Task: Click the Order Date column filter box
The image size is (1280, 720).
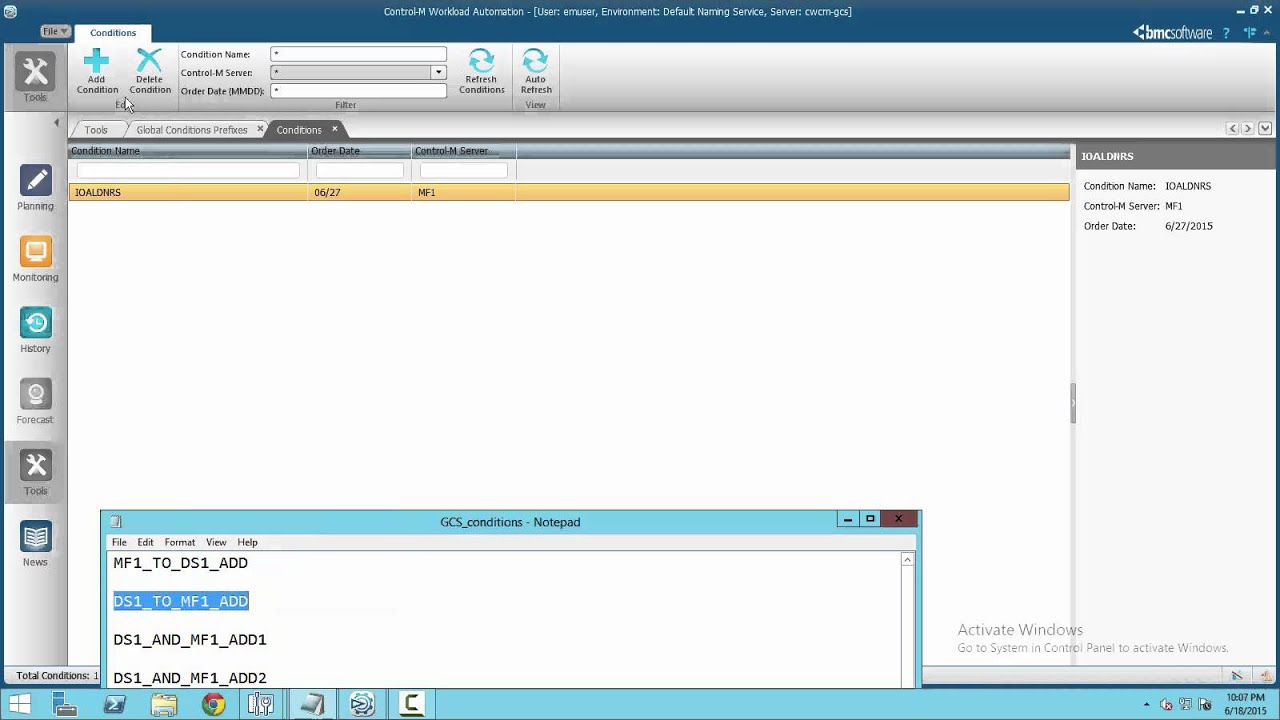Action: tap(360, 171)
